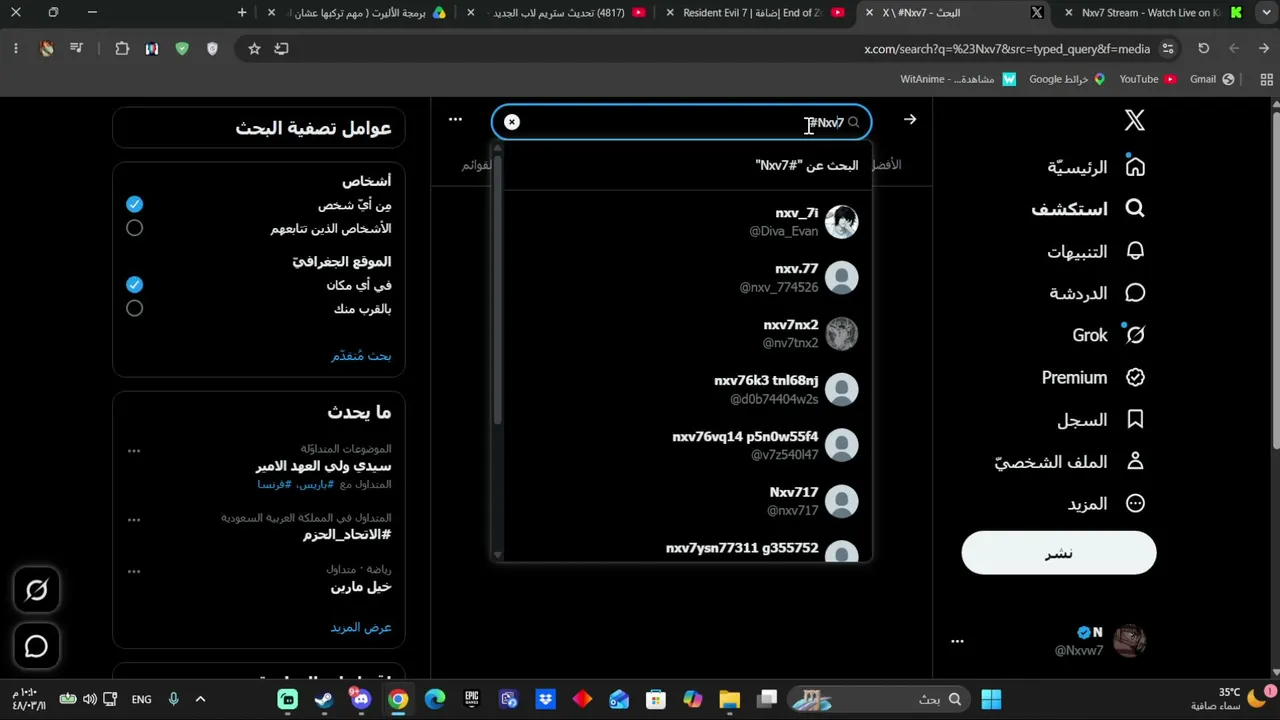Open more options for #الاتحاد_الحزم trend
This screenshot has width=1280, height=720.
[x=134, y=520]
